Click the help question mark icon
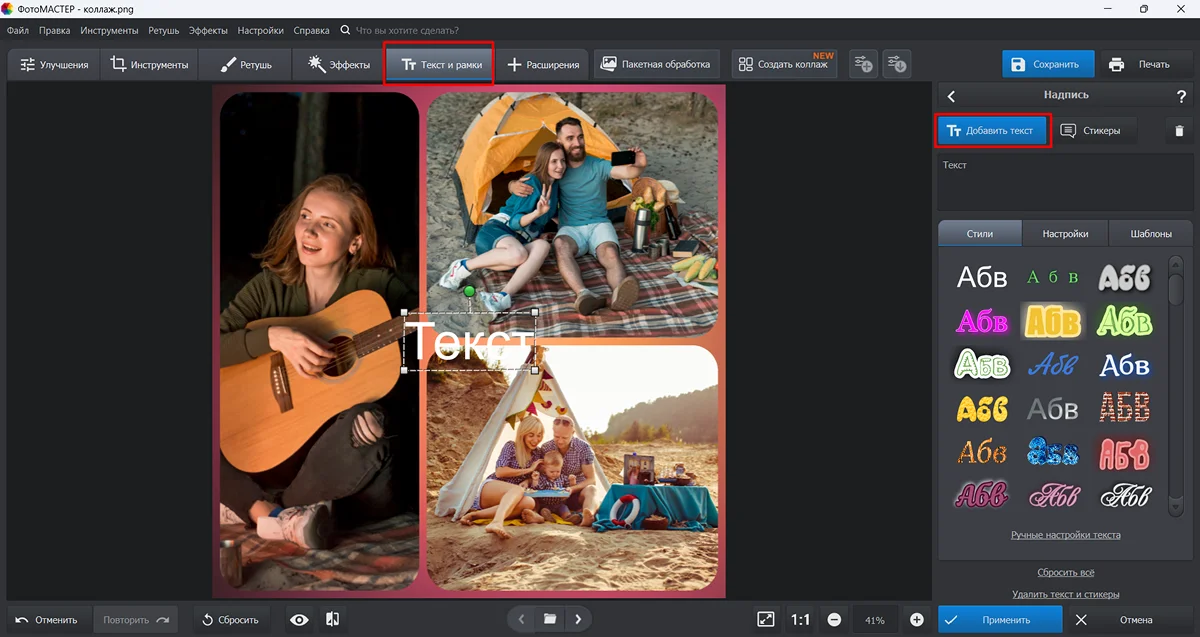 1181,96
